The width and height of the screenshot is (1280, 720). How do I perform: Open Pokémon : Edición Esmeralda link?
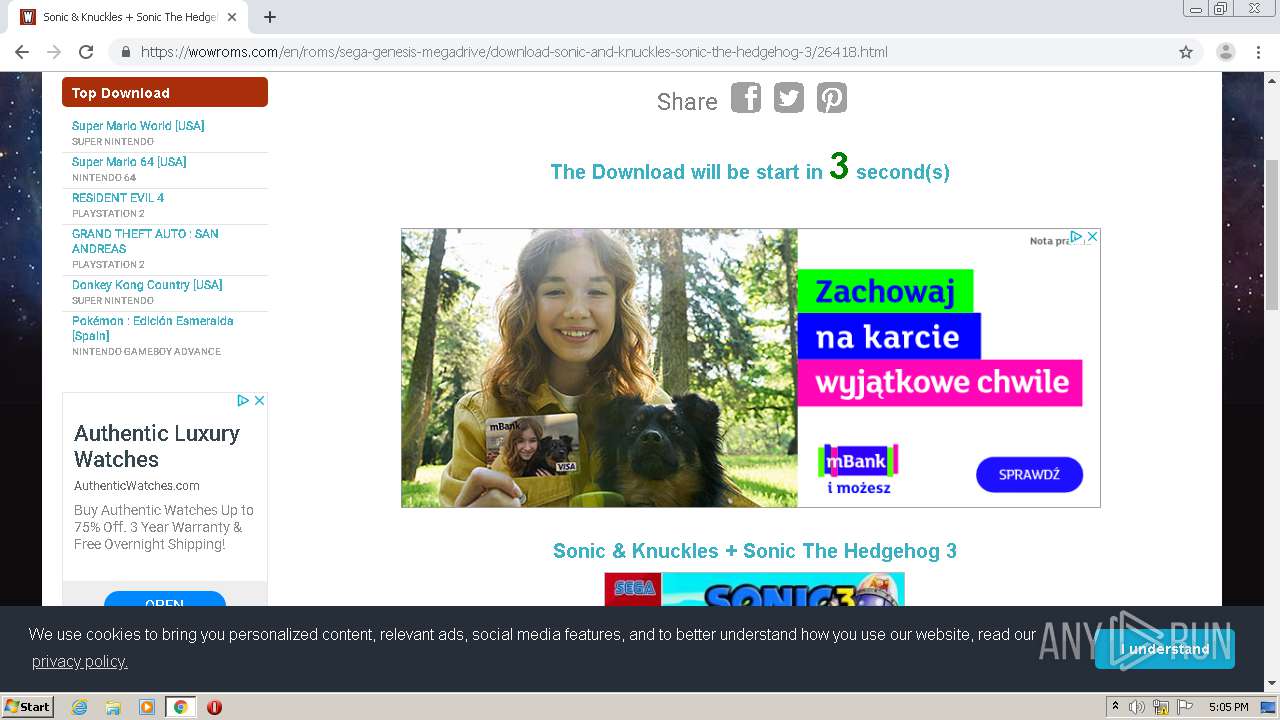(153, 328)
